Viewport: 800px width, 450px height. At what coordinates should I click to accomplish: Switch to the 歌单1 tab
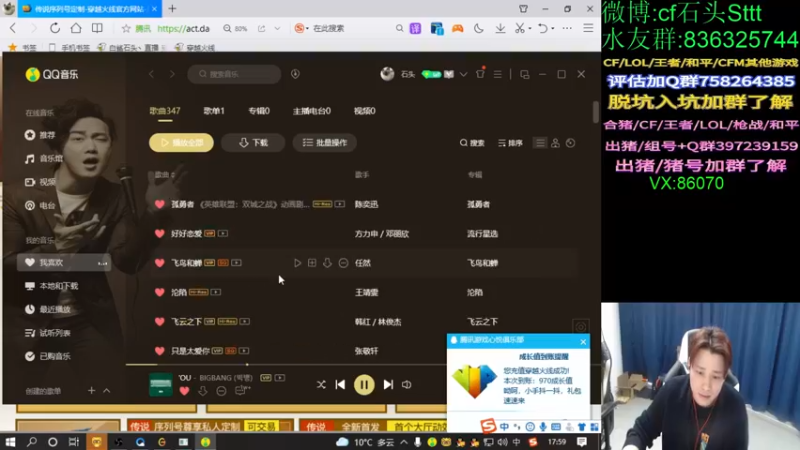pos(214,111)
